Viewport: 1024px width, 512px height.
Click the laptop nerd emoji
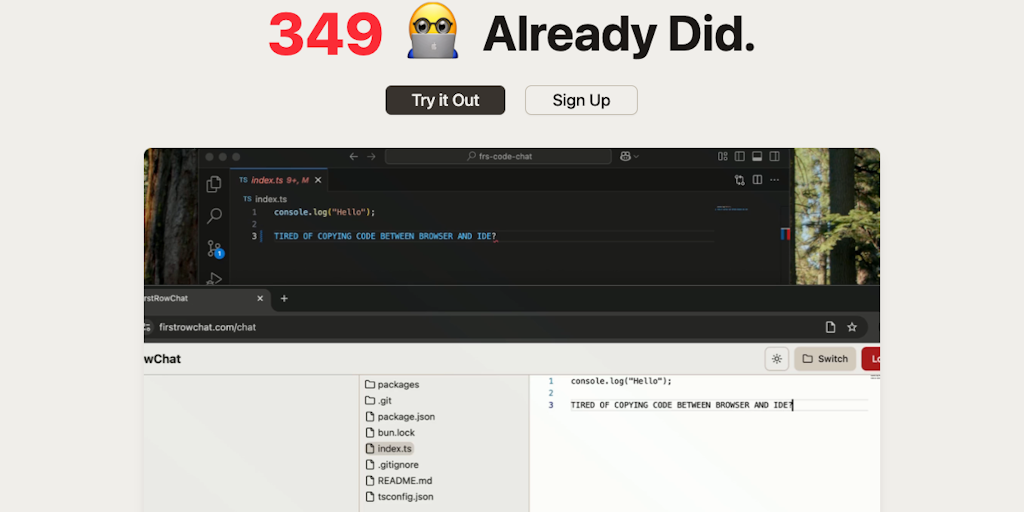tap(432, 29)
